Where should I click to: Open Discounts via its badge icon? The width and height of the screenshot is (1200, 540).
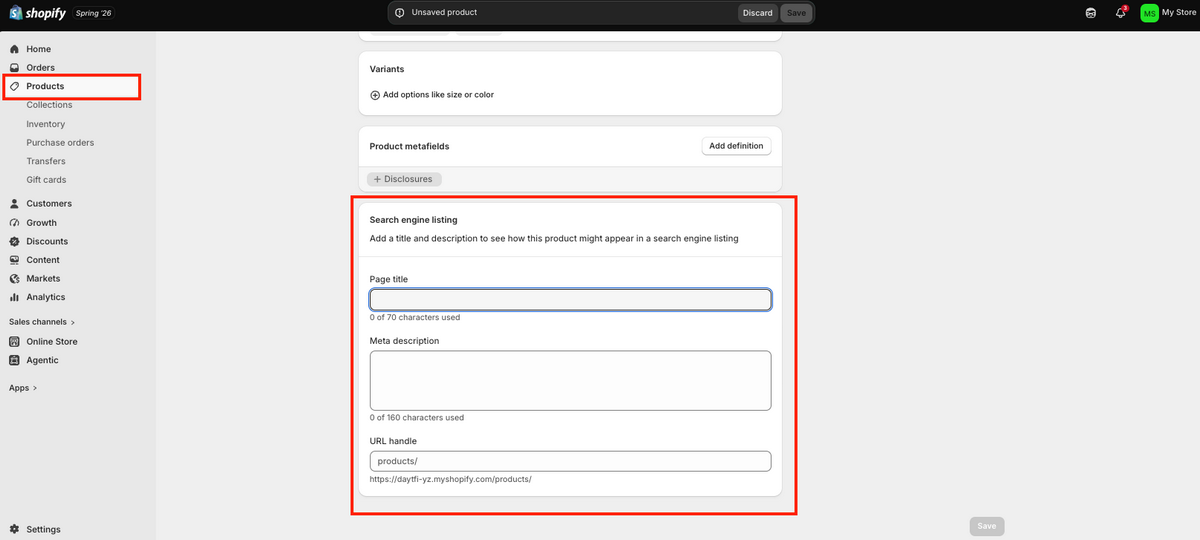click(x=14, y=241)
